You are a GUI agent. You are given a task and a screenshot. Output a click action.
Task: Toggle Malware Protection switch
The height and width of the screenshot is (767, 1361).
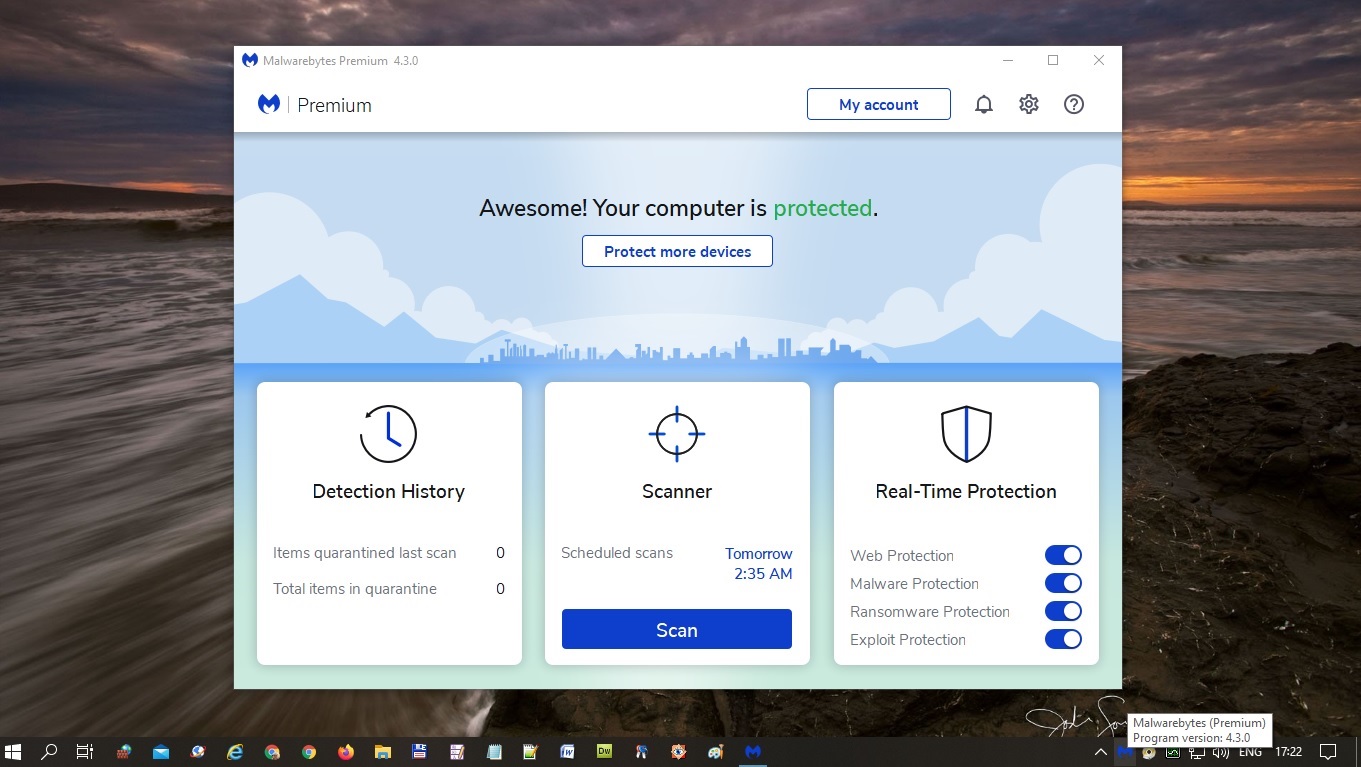(1063, 583)
